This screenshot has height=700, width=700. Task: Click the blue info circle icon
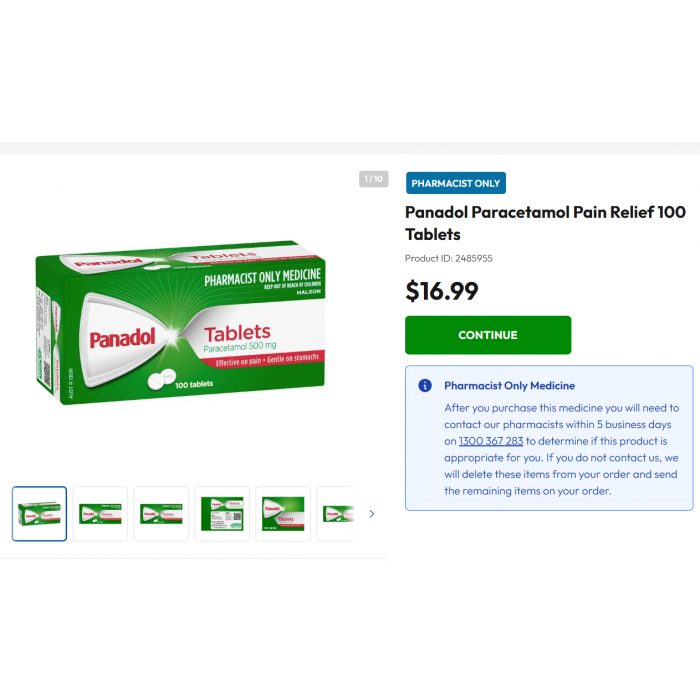click(x=425, y=385)
